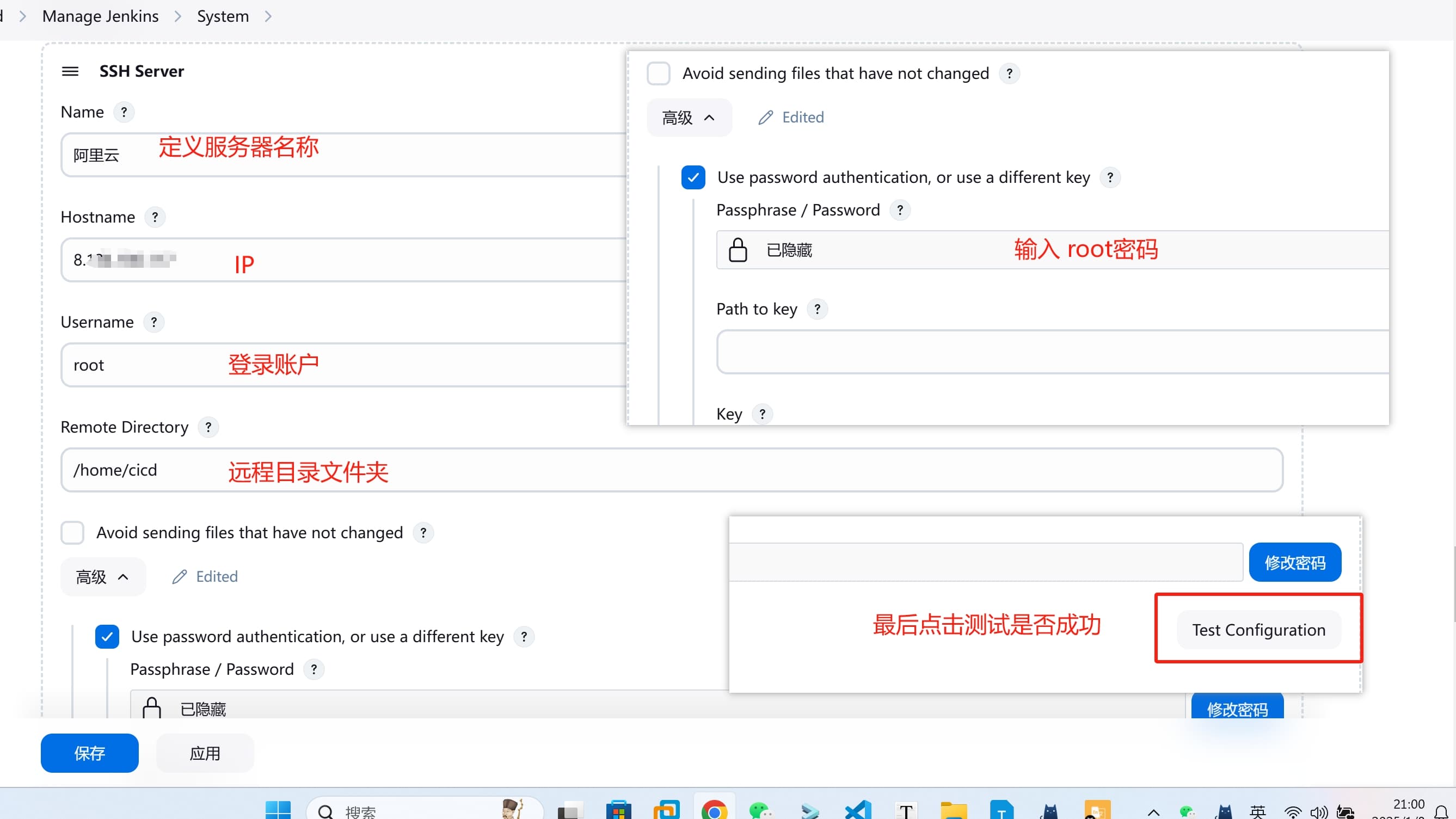
Task: Click the pencil icon beside Edited above 保存 button
Action: (x=179, y=577)
